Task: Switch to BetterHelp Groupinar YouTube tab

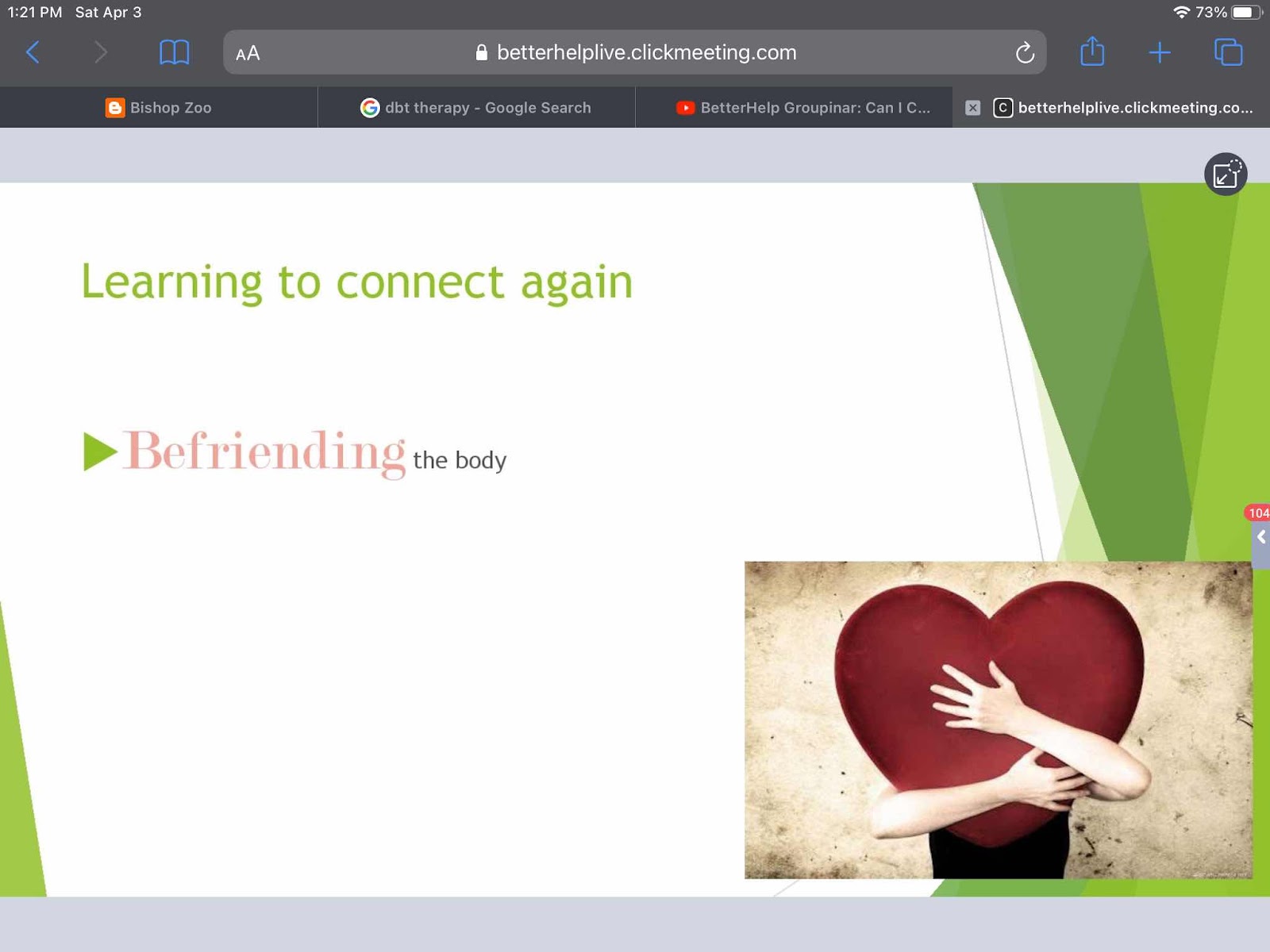Action: pos(794,107)
